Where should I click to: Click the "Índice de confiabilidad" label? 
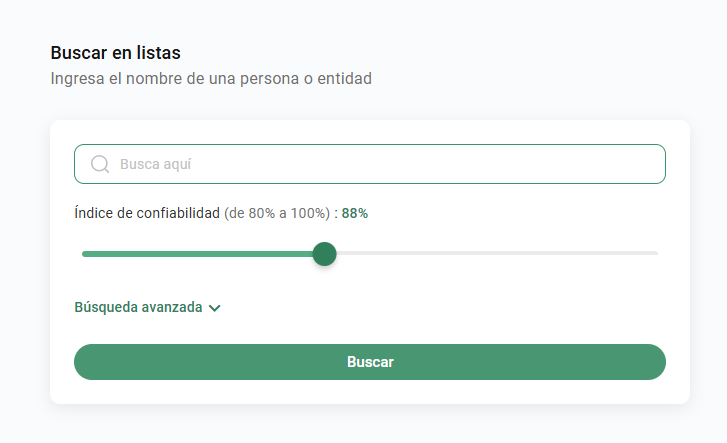[146, 213]
